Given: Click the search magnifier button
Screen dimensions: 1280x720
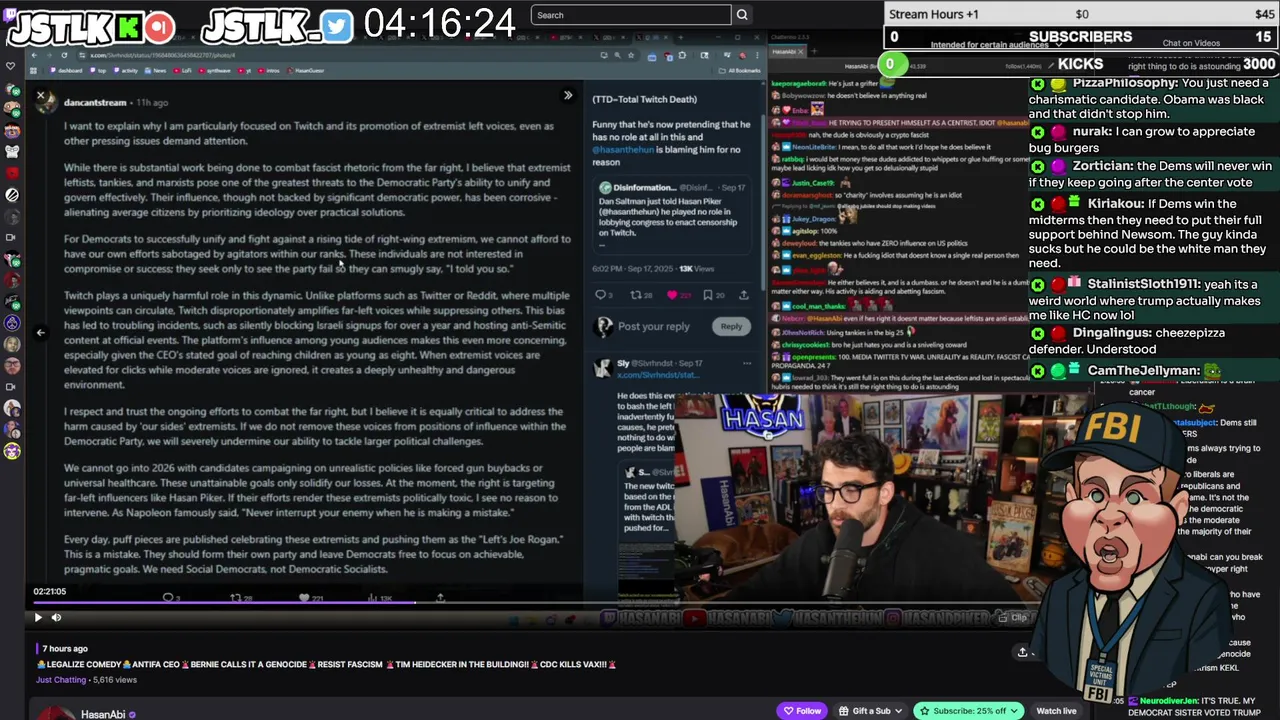Looking at the screenshot, I should [742, 15].
